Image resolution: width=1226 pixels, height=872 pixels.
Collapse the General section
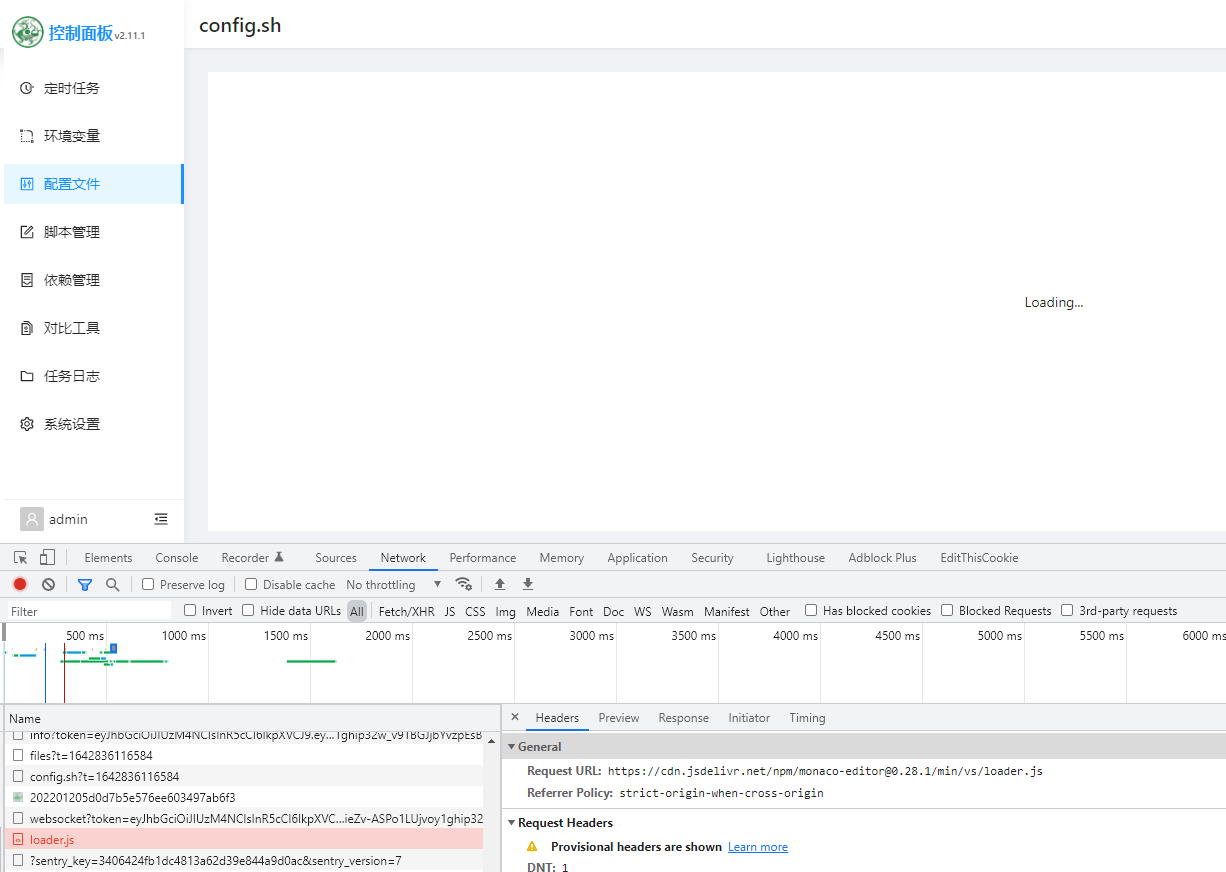coord(511,747)
